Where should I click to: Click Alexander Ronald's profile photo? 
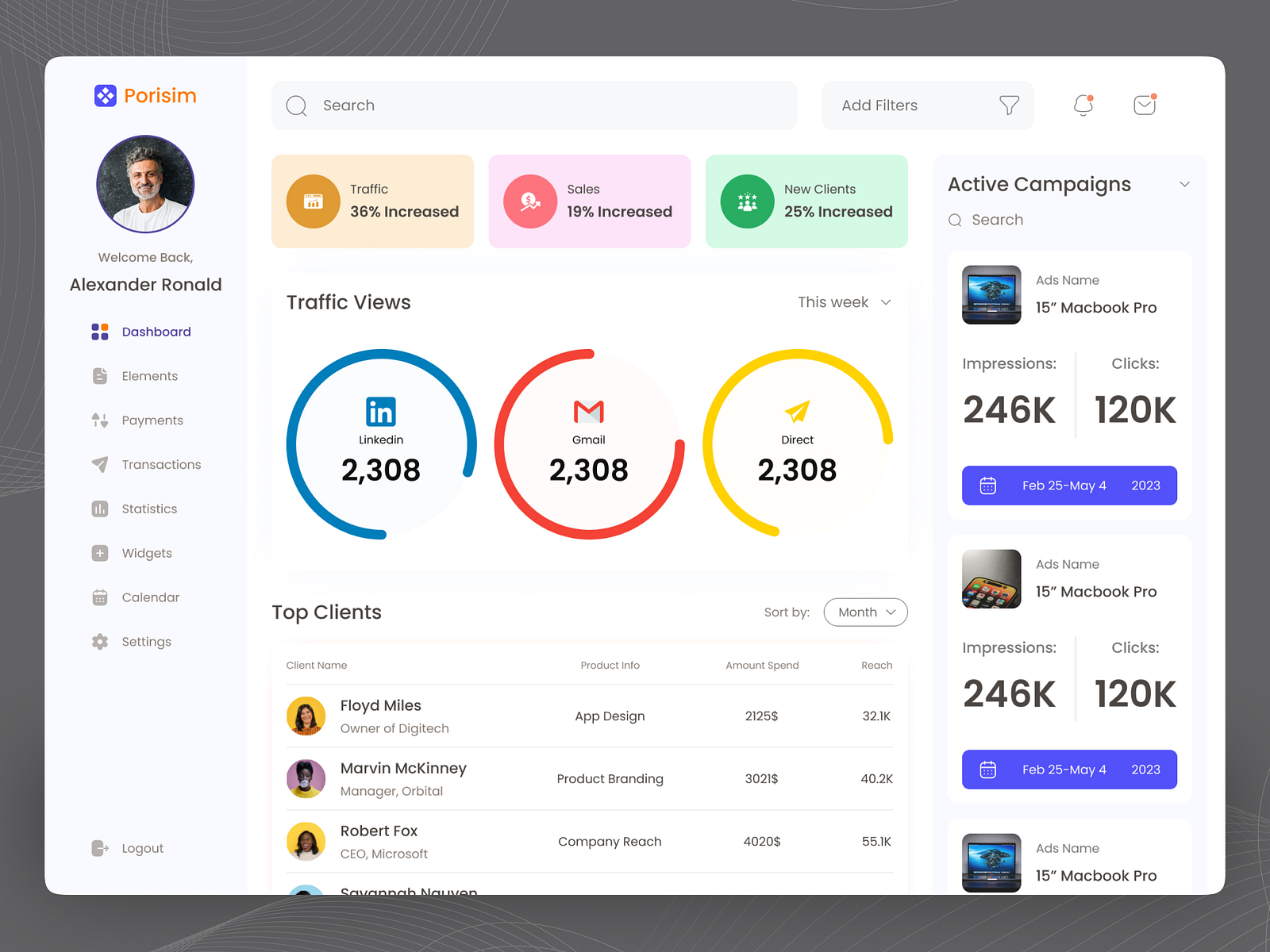pyautogui.click(x=144, y=183)
